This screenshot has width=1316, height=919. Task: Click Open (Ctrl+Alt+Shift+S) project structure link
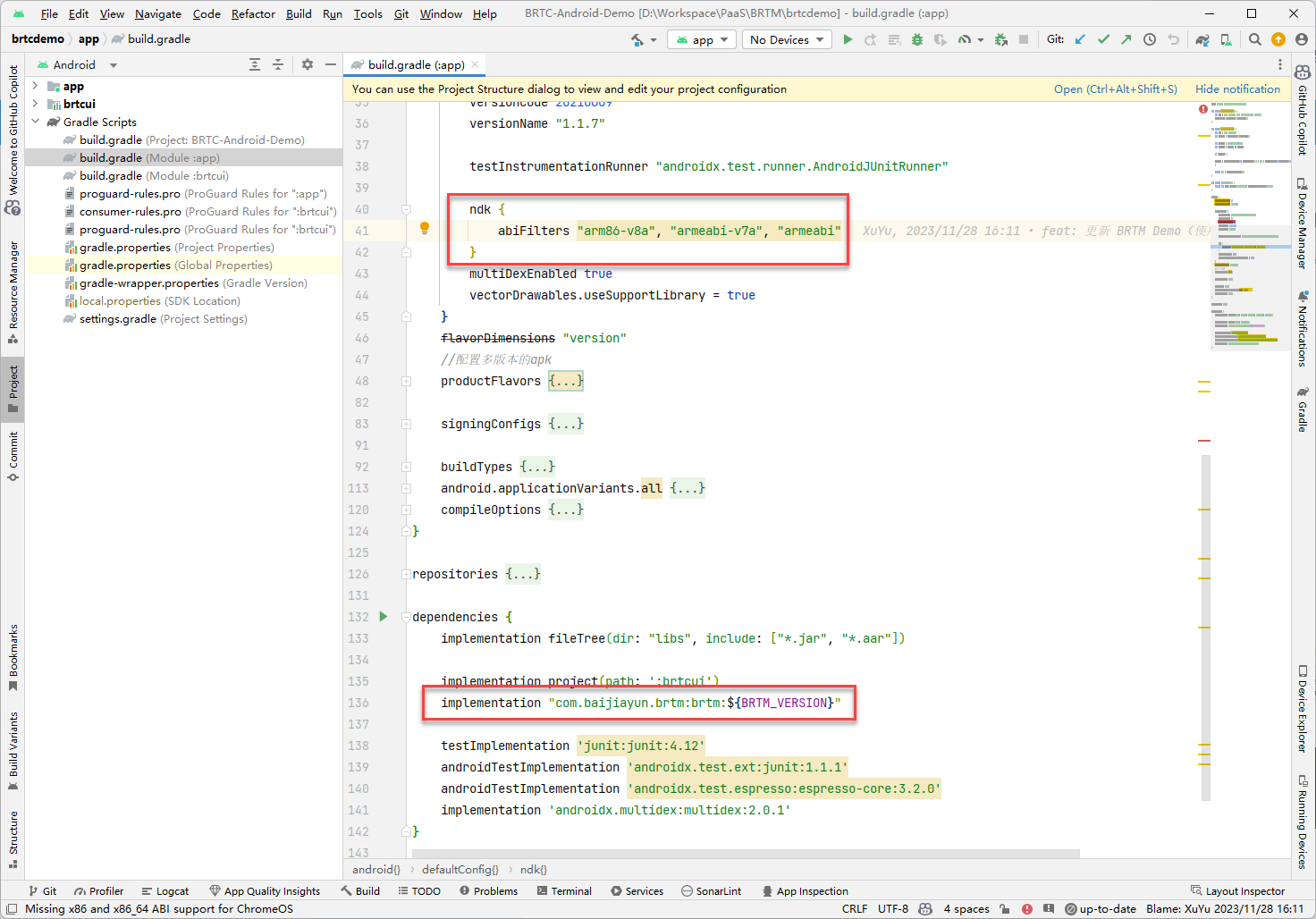1116,89
